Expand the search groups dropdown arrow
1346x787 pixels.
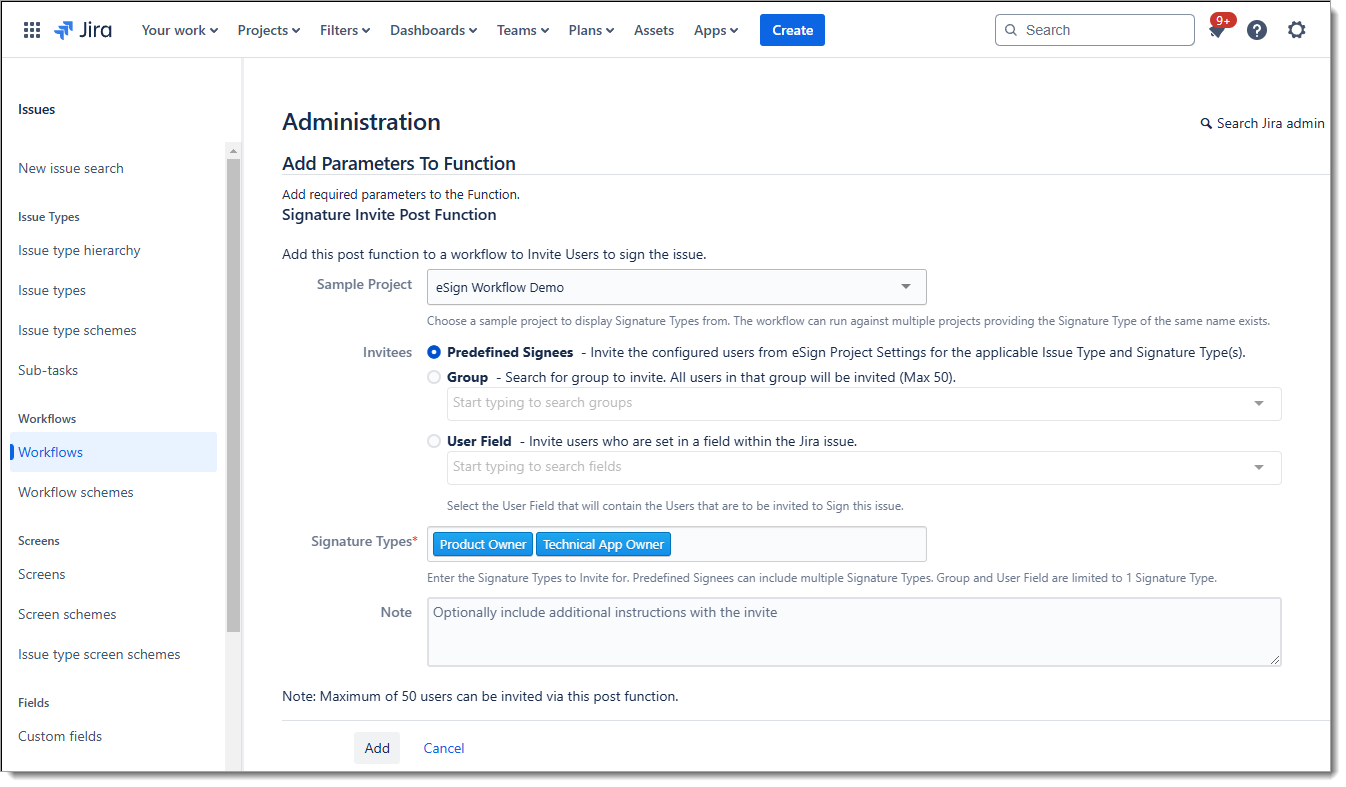click(x=1259, y=404)
